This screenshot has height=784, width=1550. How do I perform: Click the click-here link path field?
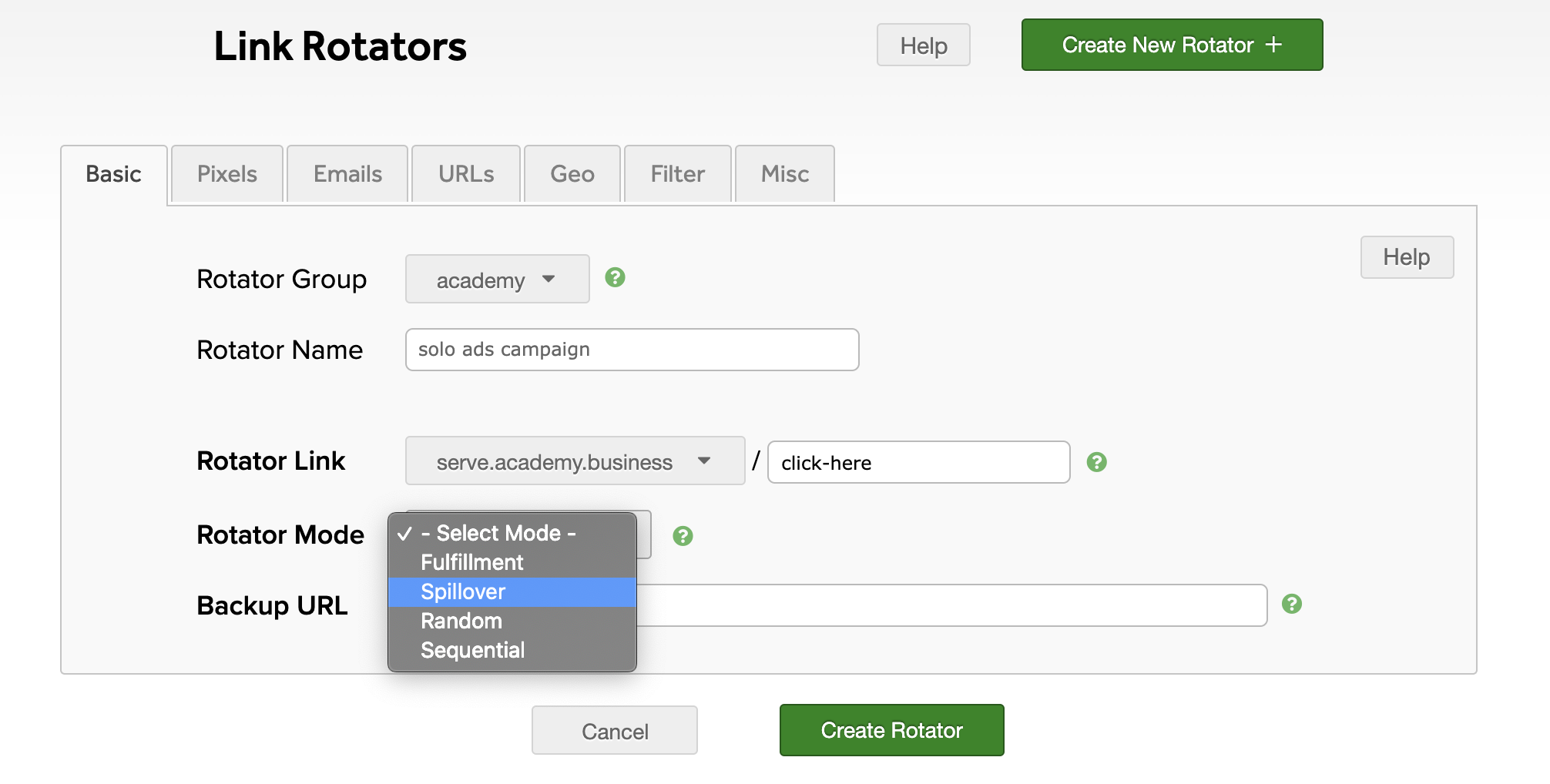[918, 462]
